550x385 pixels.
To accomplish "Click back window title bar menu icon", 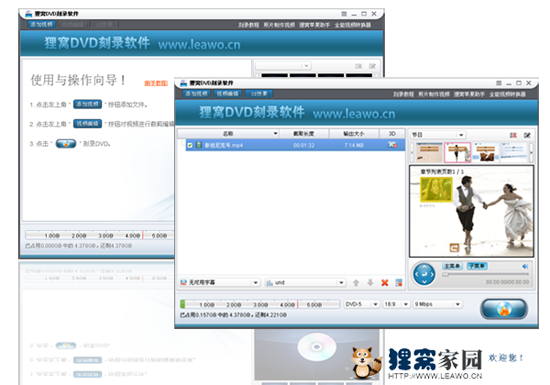I will pyautogui.click(x=344, y=14).
